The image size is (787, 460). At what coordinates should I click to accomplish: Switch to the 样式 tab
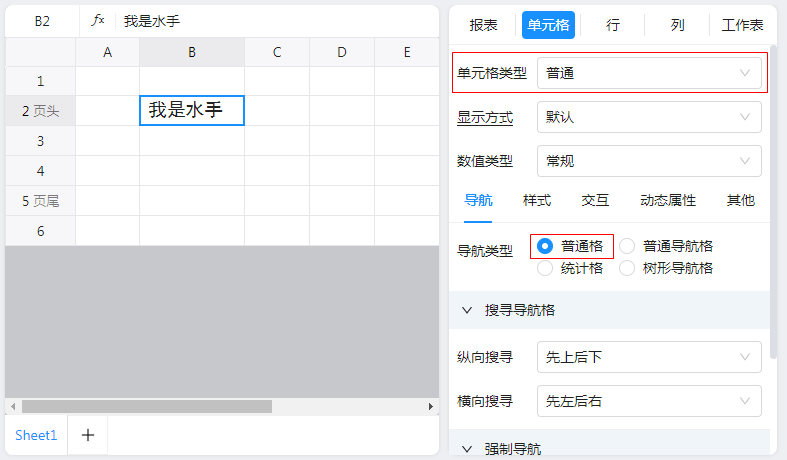(537, 201)
